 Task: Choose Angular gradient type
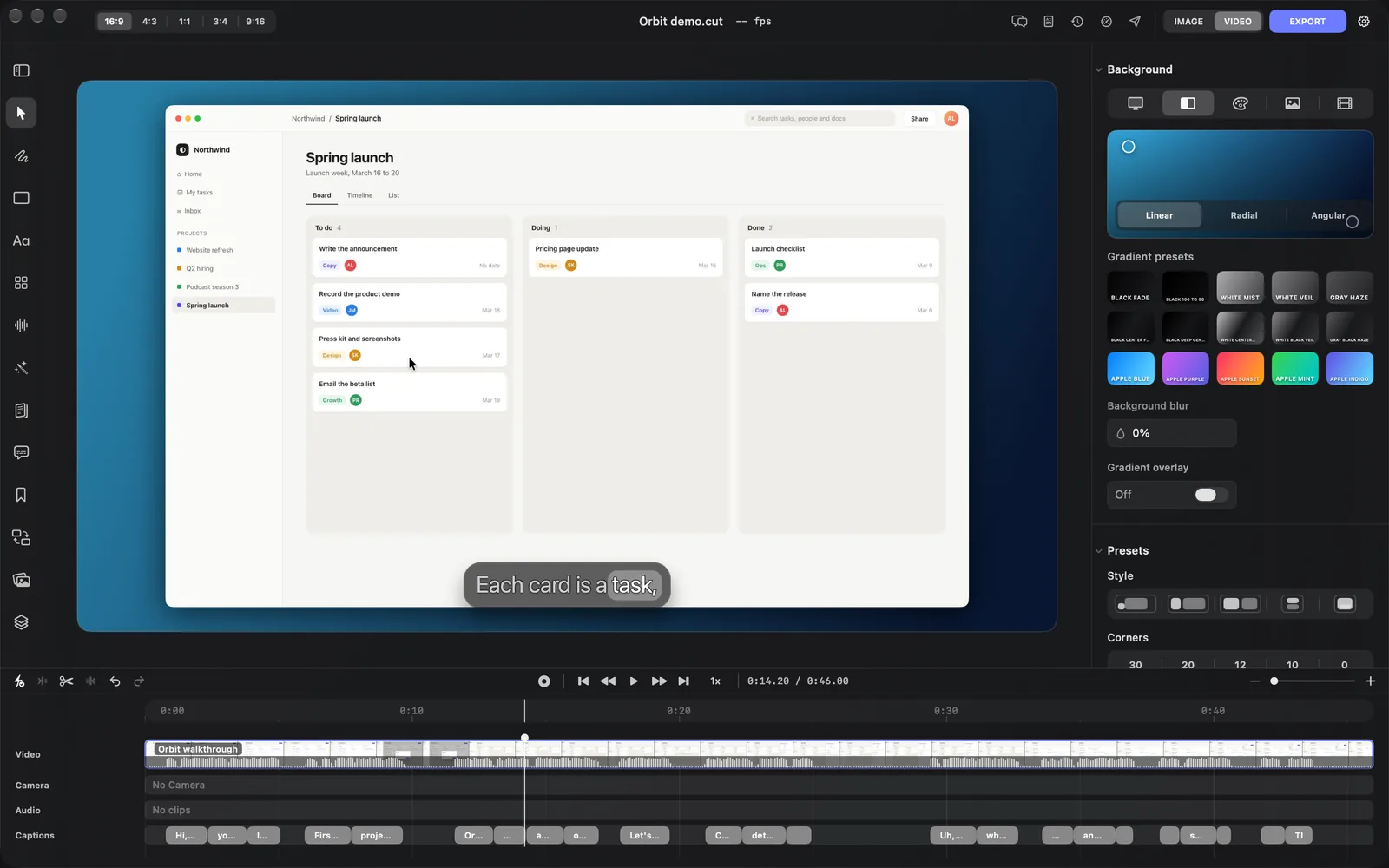point(1328,215)
